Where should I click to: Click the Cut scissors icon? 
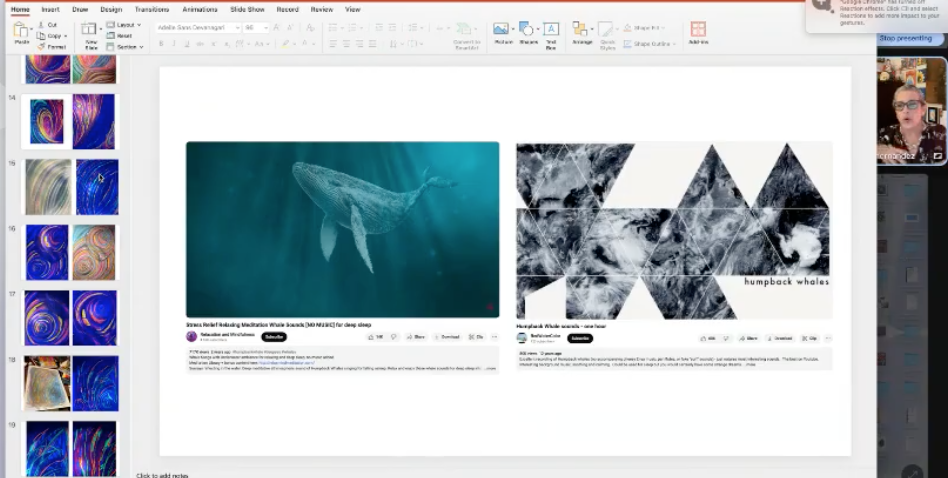point(41,25)
